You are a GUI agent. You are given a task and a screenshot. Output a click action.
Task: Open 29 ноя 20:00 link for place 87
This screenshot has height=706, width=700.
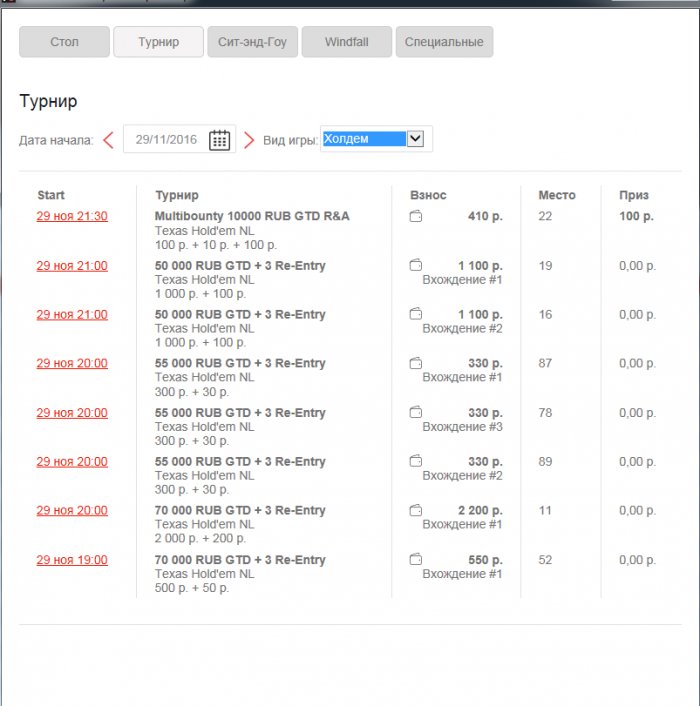pyautogui.click(x=72, y=363)
